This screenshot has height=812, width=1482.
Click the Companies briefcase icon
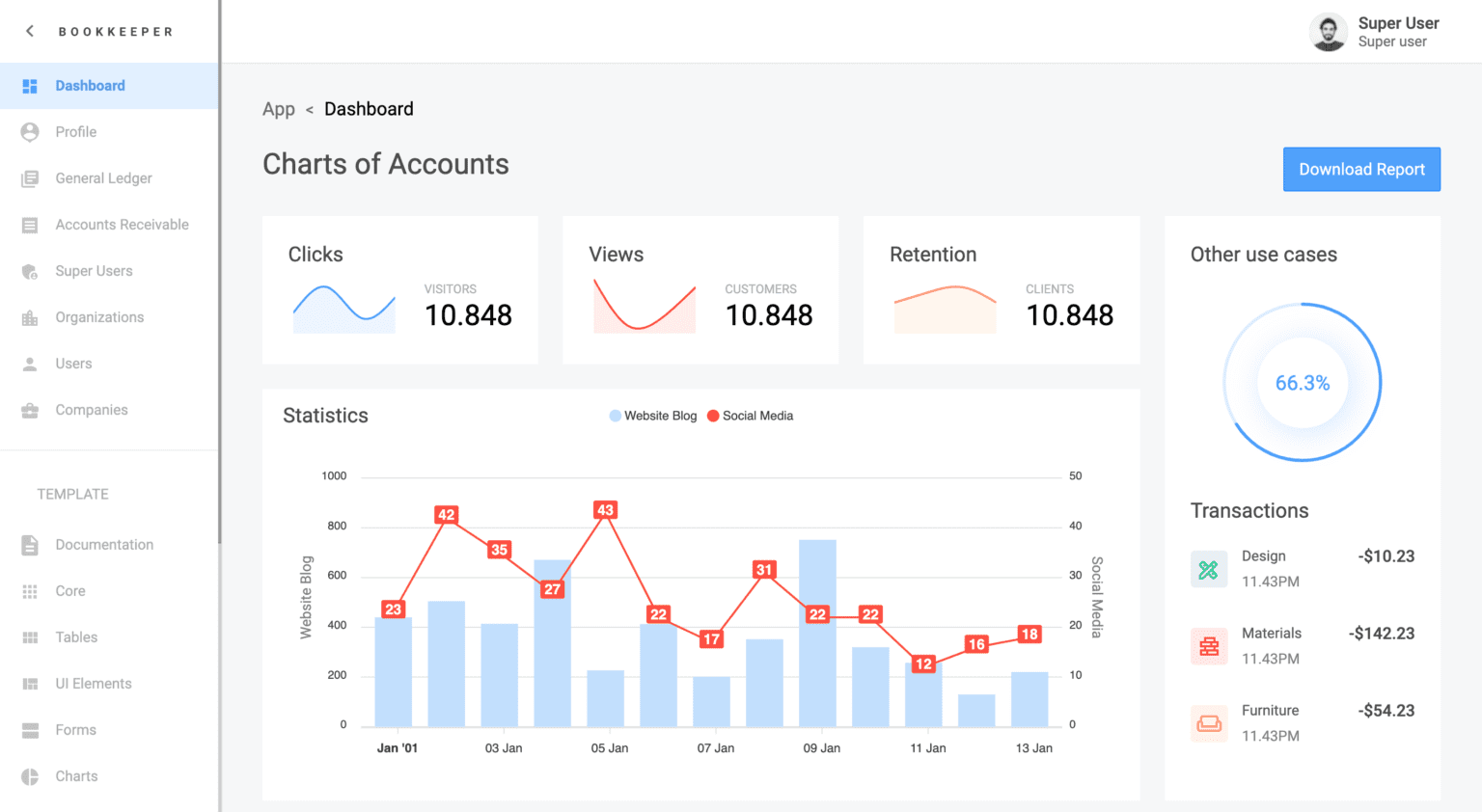coord(30,410)
